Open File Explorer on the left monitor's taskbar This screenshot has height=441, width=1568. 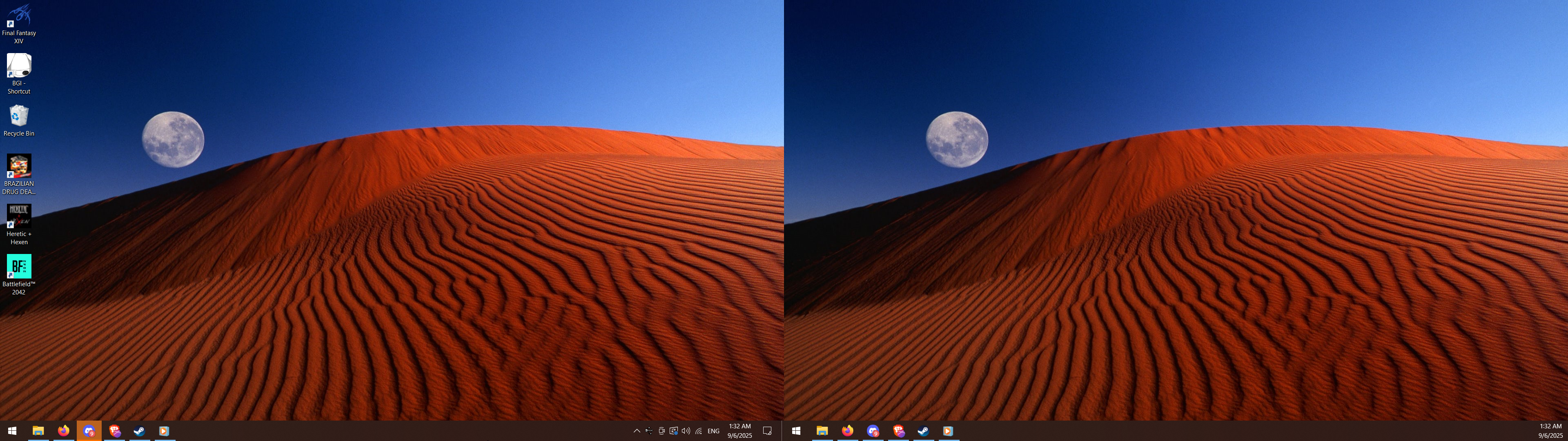click(x=38, y=431)
